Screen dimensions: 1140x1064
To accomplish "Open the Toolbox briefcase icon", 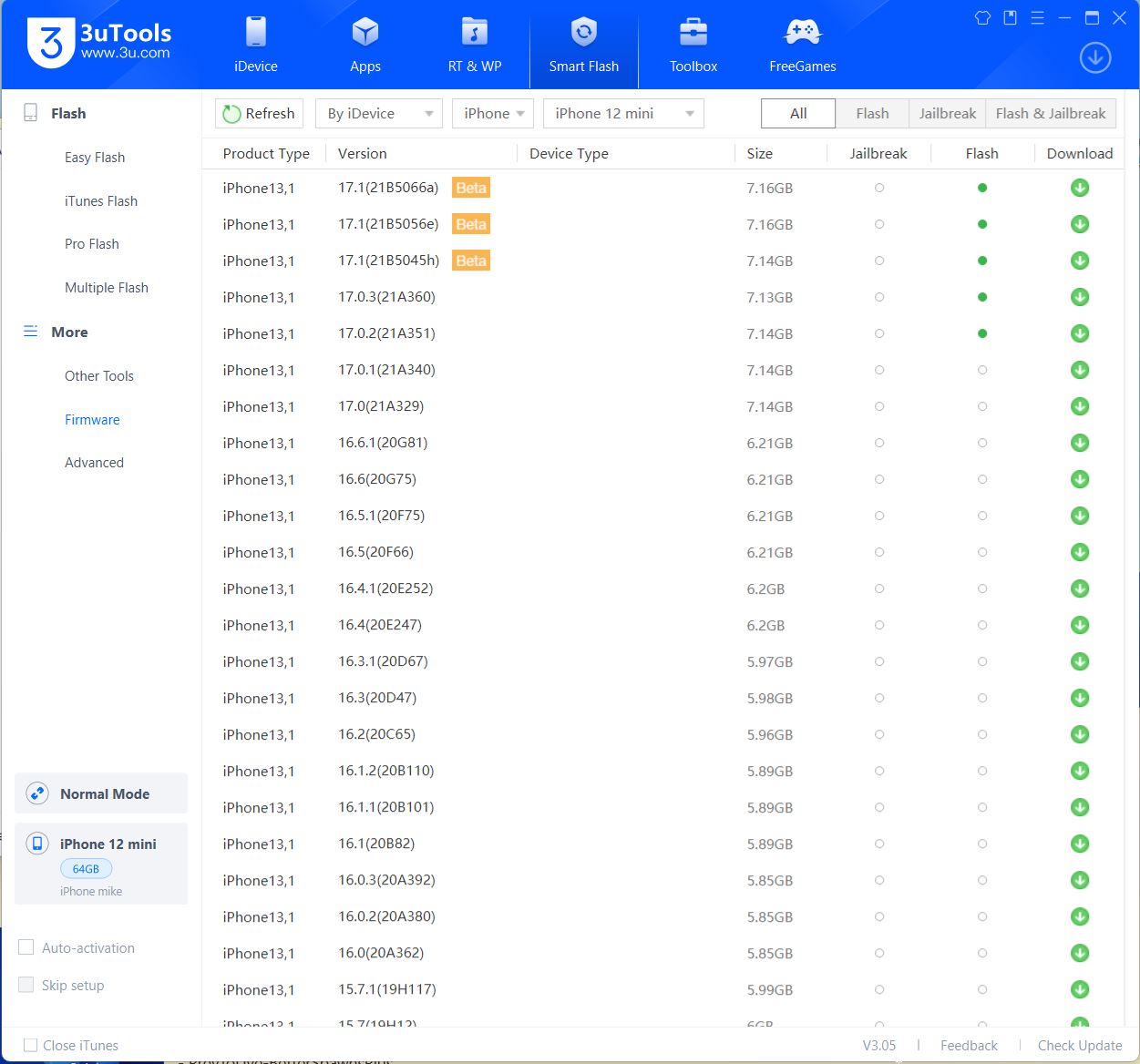I will [x=693, y=33].
